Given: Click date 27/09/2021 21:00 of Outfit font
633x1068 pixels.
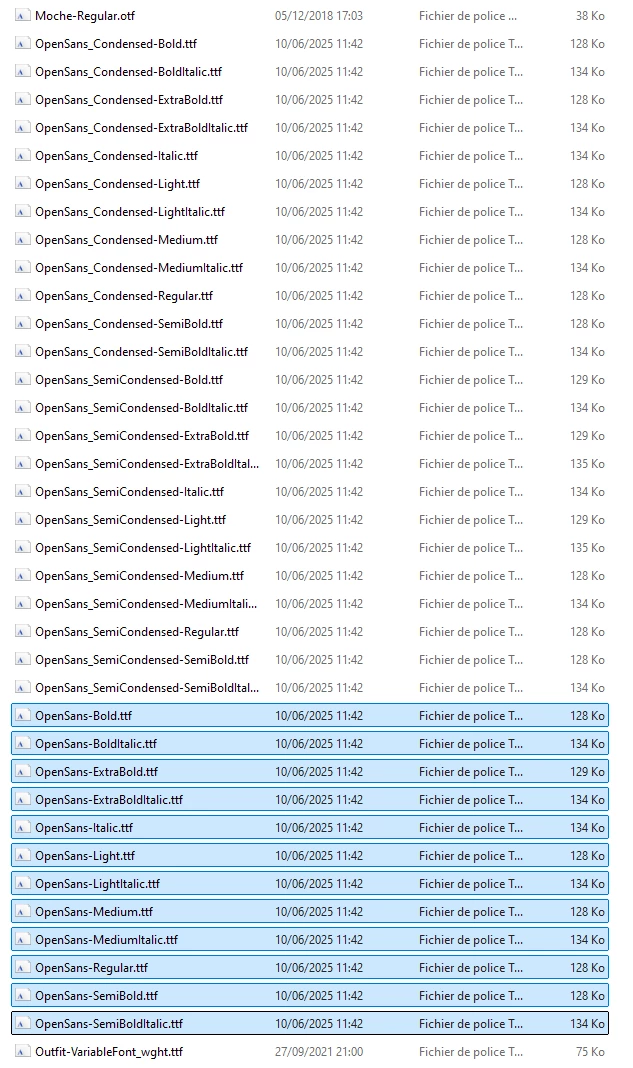Looking at the screenshot, I should pos(319,1051).
